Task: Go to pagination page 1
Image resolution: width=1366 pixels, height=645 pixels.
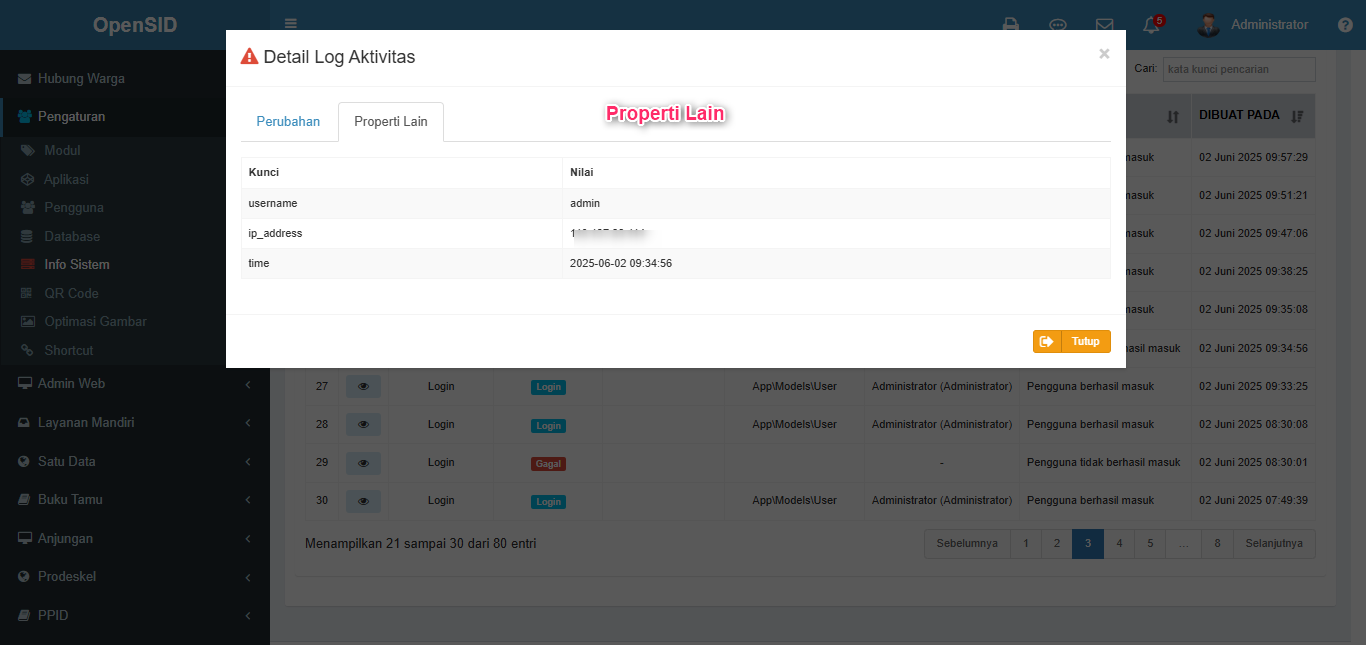Action: 1025,543
